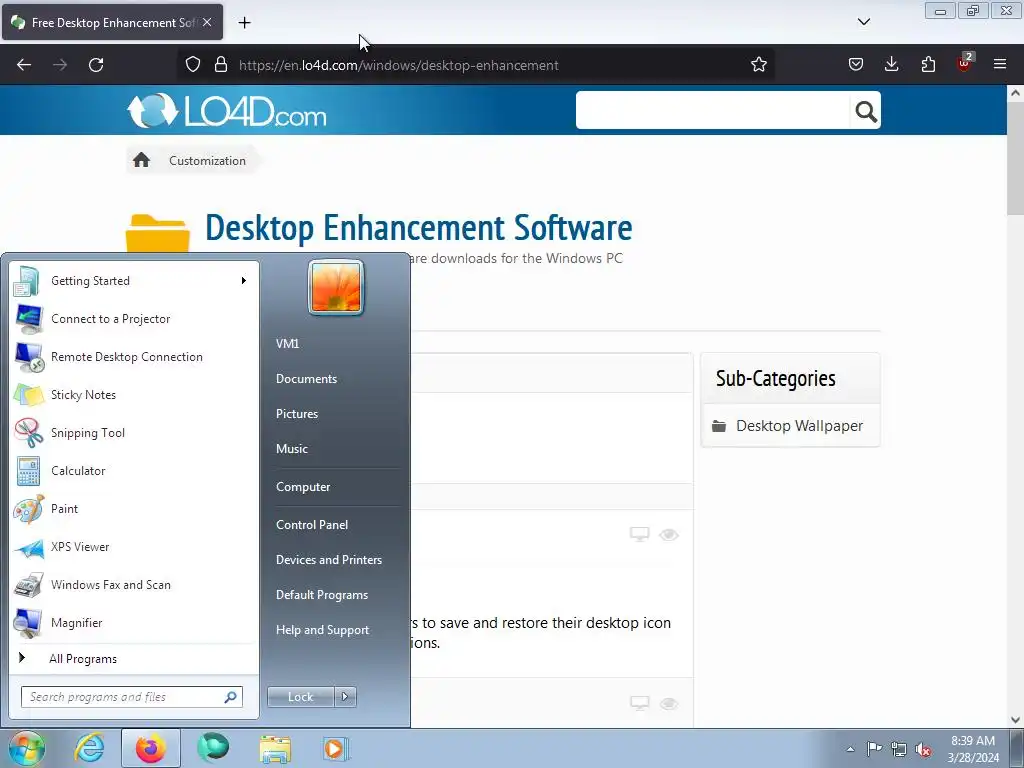
Task: List all tabs dropdown arrow
Action: coord(863,22)
